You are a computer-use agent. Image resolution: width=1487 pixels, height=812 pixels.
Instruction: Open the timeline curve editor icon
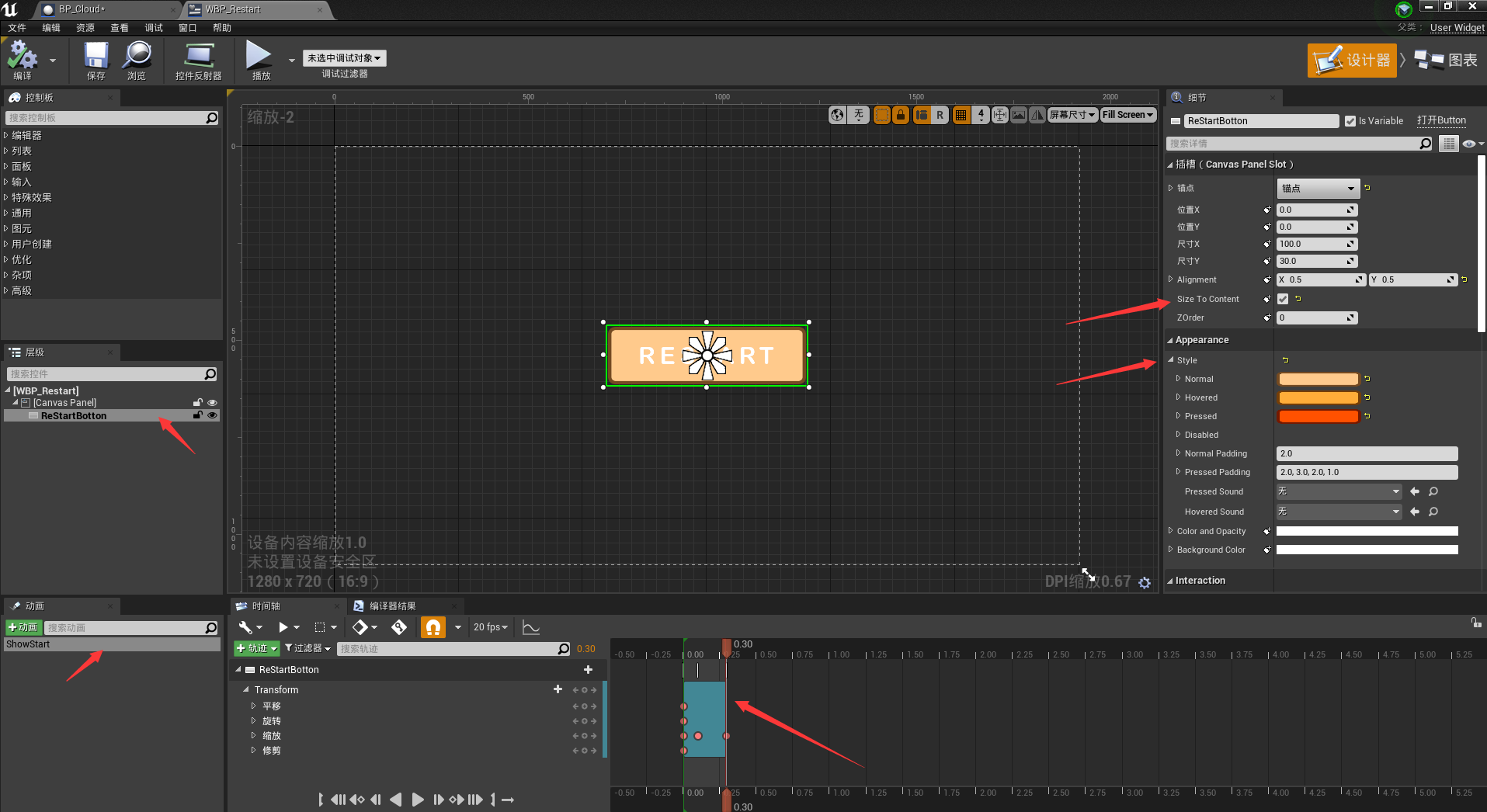click(531, 627)
